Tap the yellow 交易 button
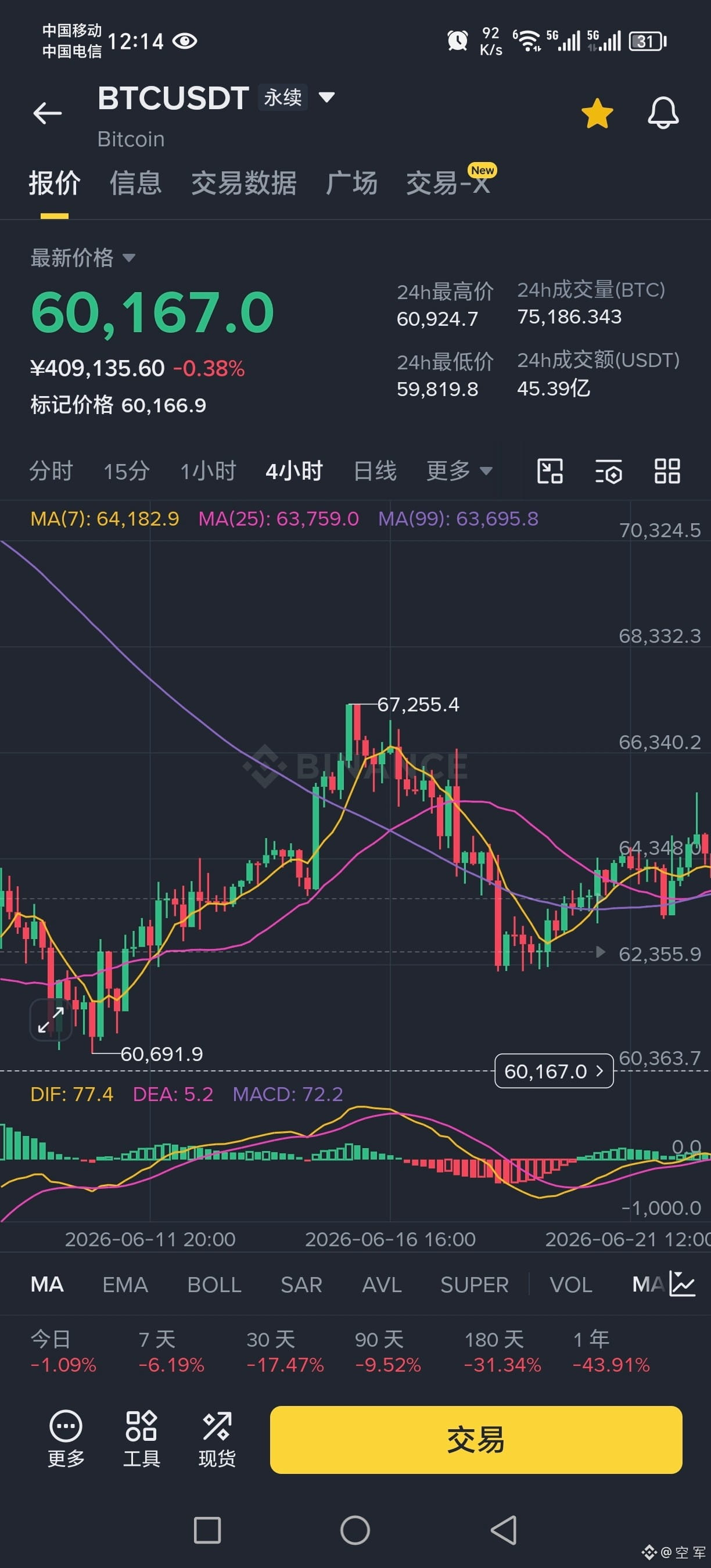 tap(475, 1440)
